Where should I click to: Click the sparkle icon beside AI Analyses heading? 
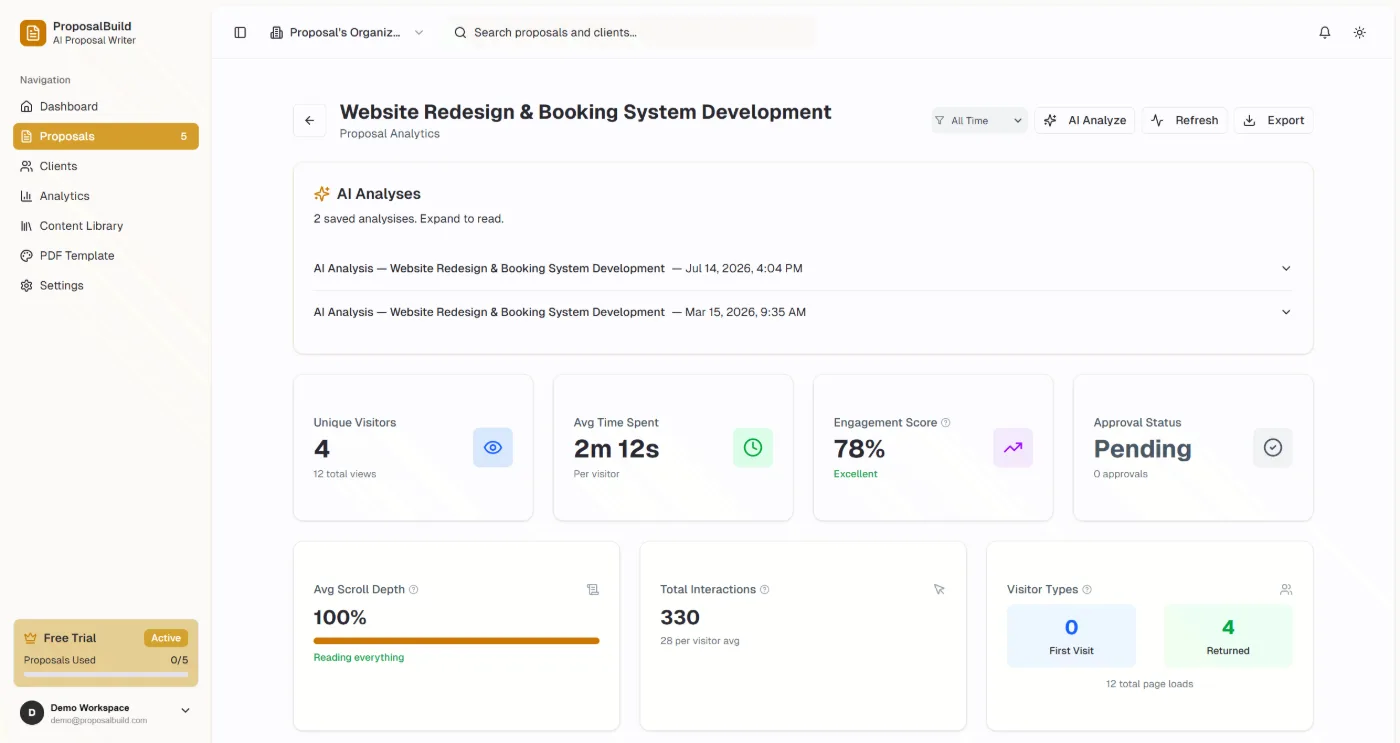(322, 194)
